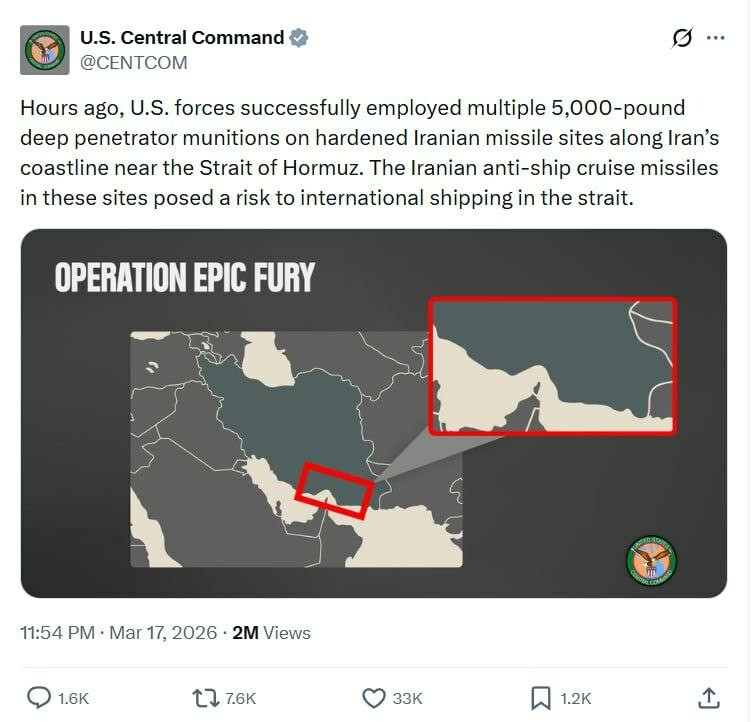This screenshot has height=722, width=752.
Task: Open the U.S. Central Command profile name
Action: point(182,38)
